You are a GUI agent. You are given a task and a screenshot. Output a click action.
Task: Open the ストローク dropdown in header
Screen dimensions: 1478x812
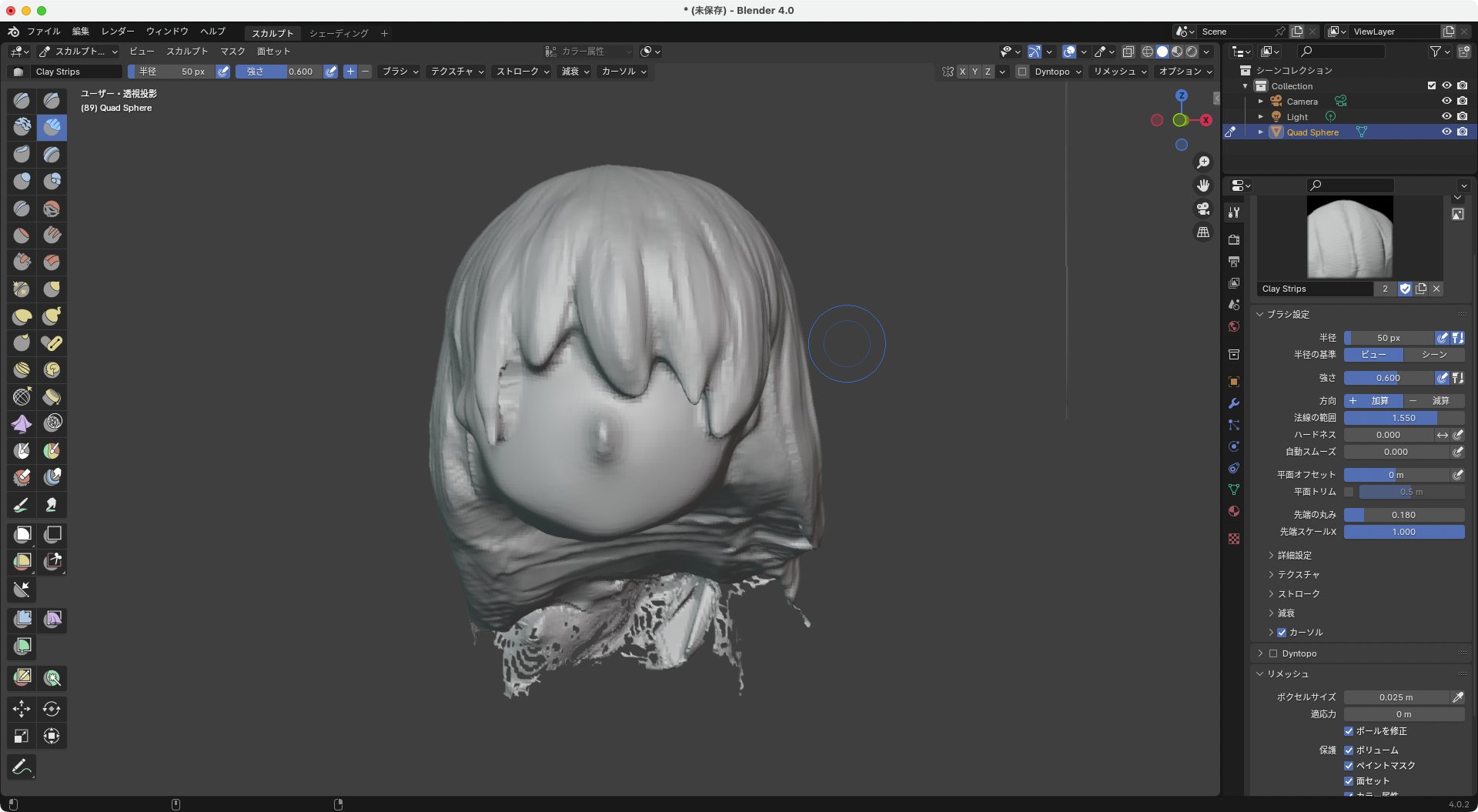(x=523, y=72)
